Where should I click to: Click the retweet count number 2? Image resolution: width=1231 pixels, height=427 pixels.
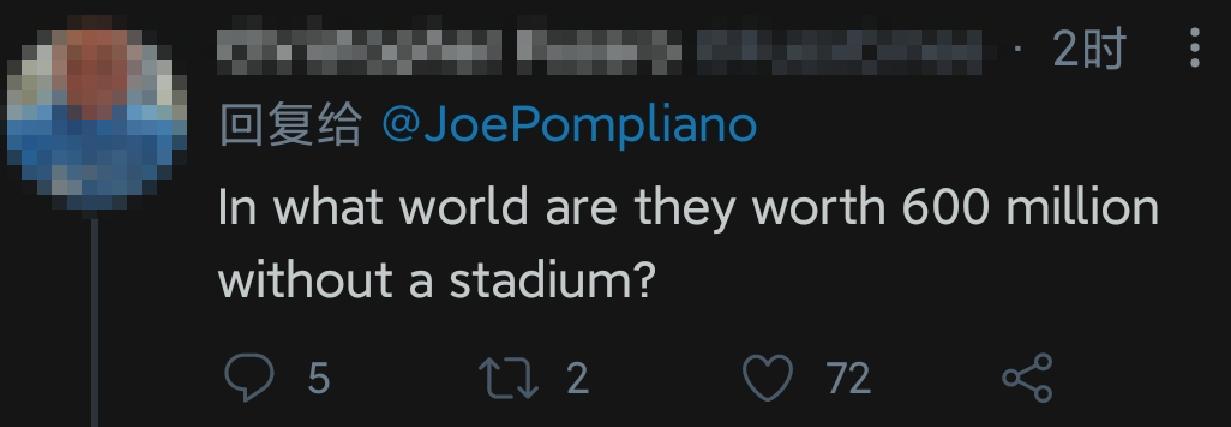(578, 379)
